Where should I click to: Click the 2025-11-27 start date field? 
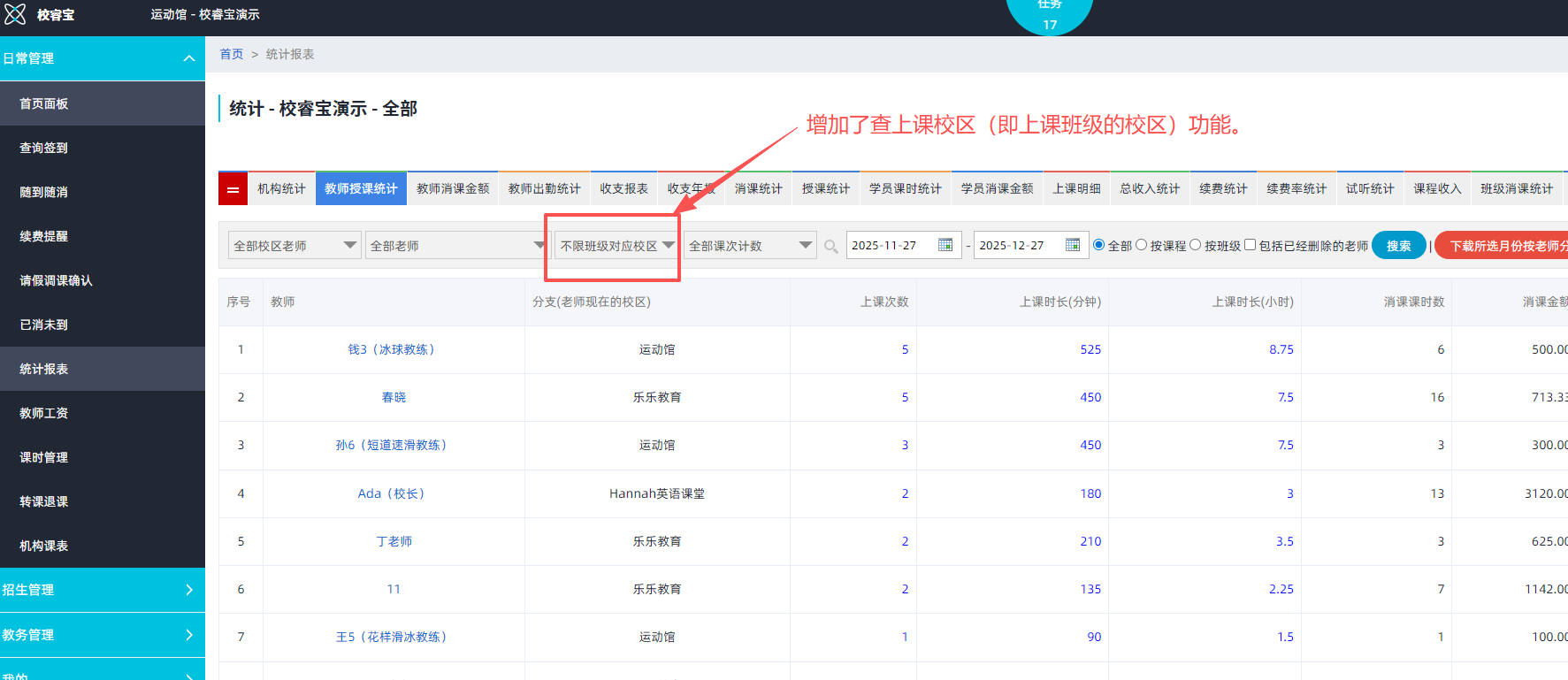(889, 246)
